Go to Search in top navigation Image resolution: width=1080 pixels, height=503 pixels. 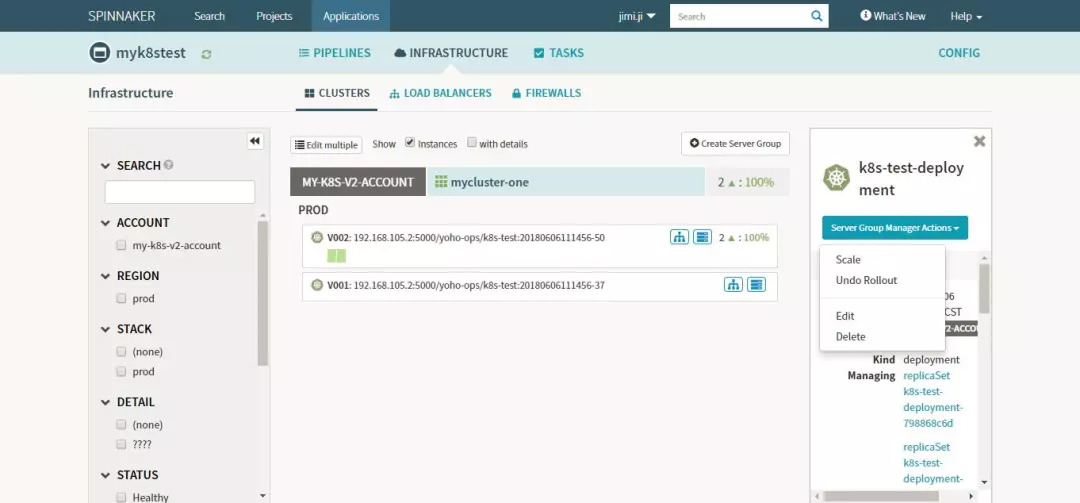(209, 16)
